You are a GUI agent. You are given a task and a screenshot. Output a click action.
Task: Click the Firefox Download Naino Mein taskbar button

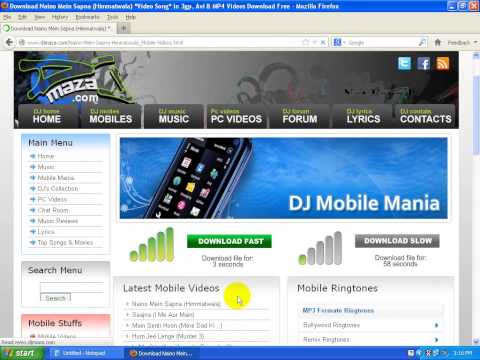(163, 353)
